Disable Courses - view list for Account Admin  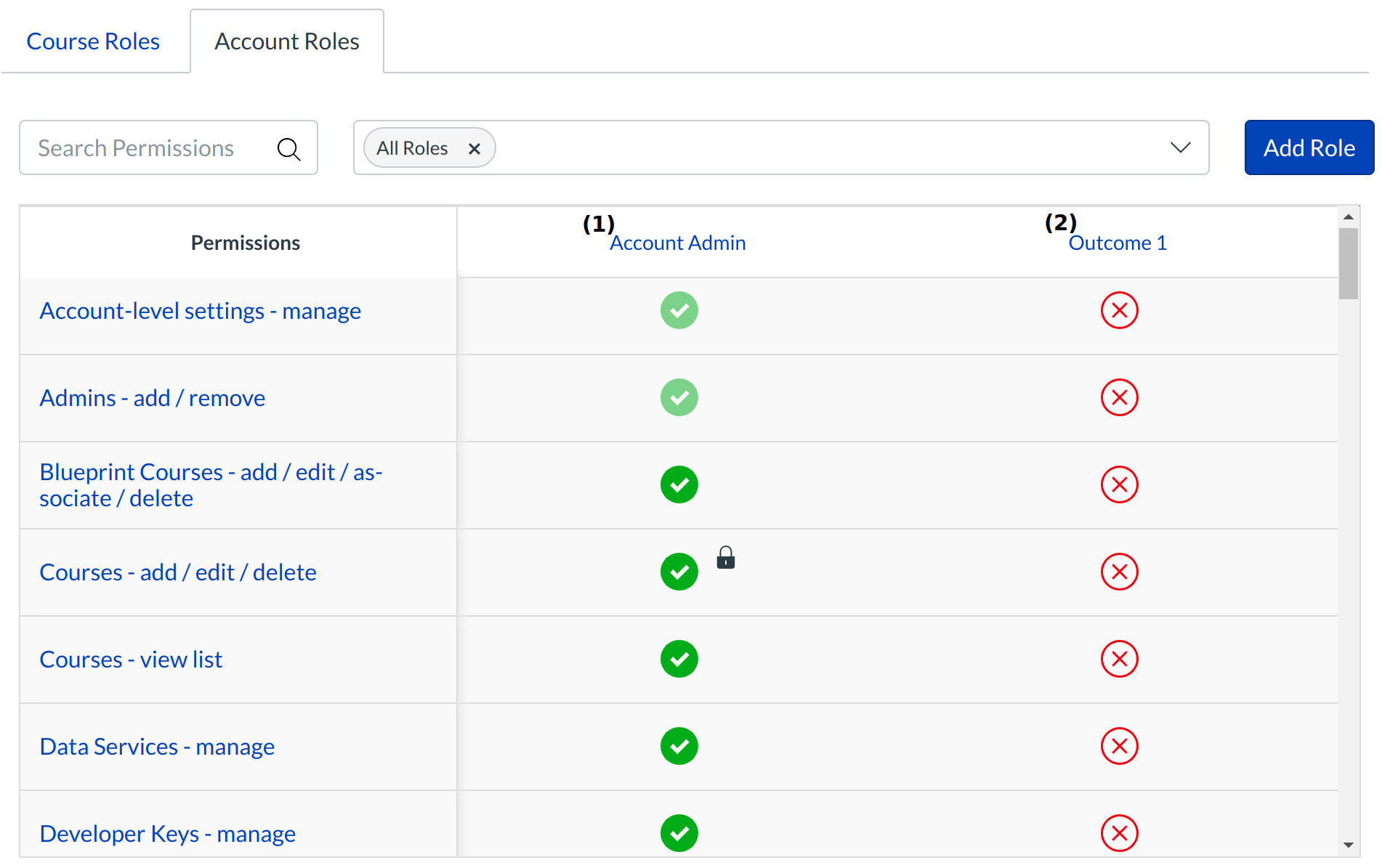pos(679,659)
